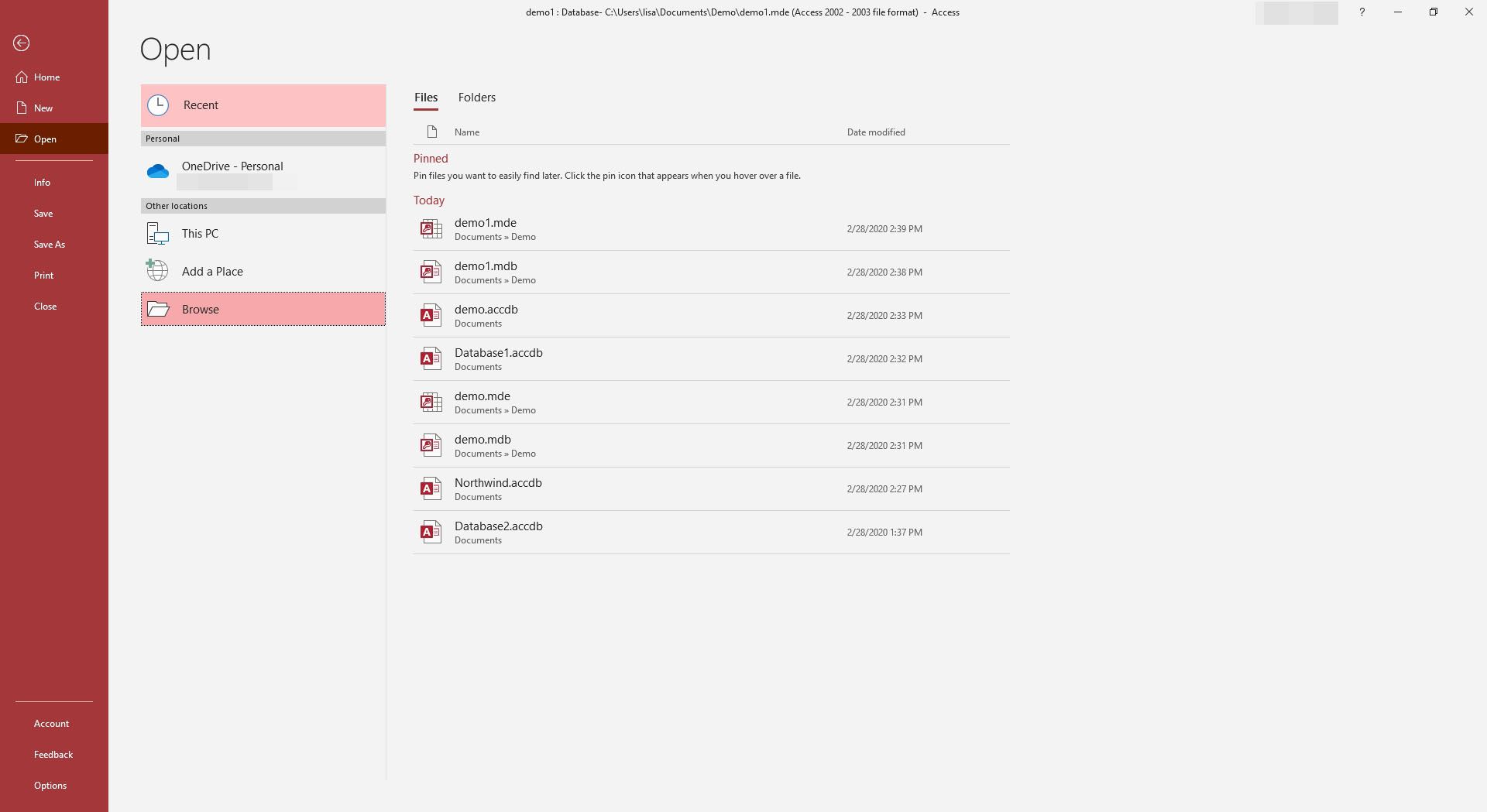
Task: Click the Today section heading
Action: click(x=429, y=200)
